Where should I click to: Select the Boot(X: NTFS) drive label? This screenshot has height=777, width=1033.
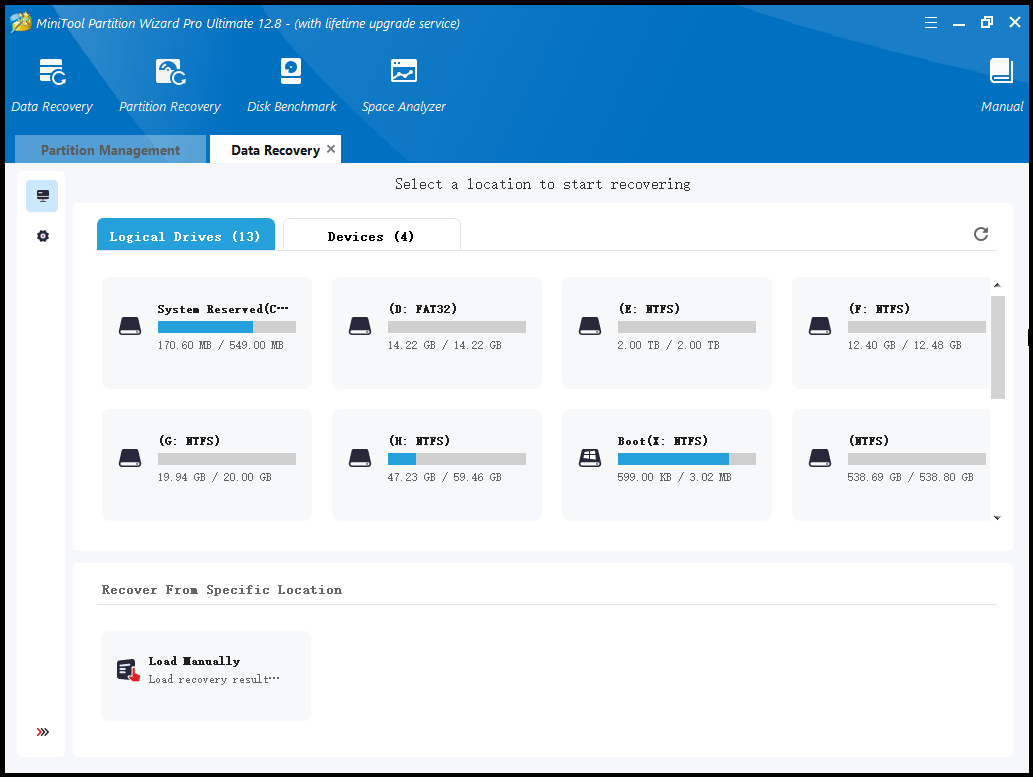(663, 440)
